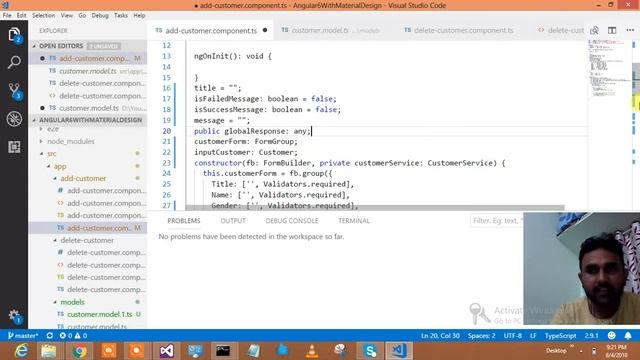Collapse the add-customer folder
This screenshot has height=360, width=640.
[83, 178]
